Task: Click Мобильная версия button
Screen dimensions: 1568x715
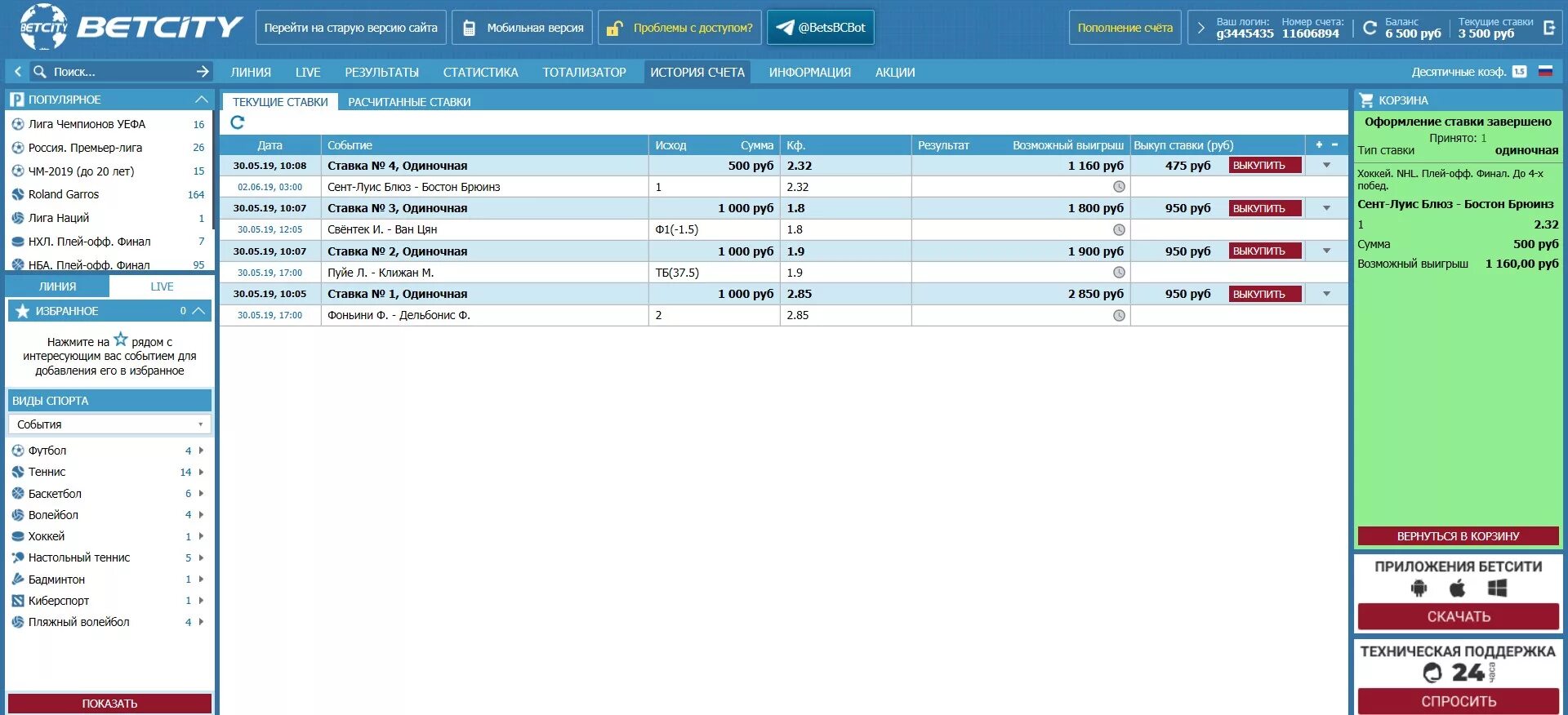Action: point(523,28)
